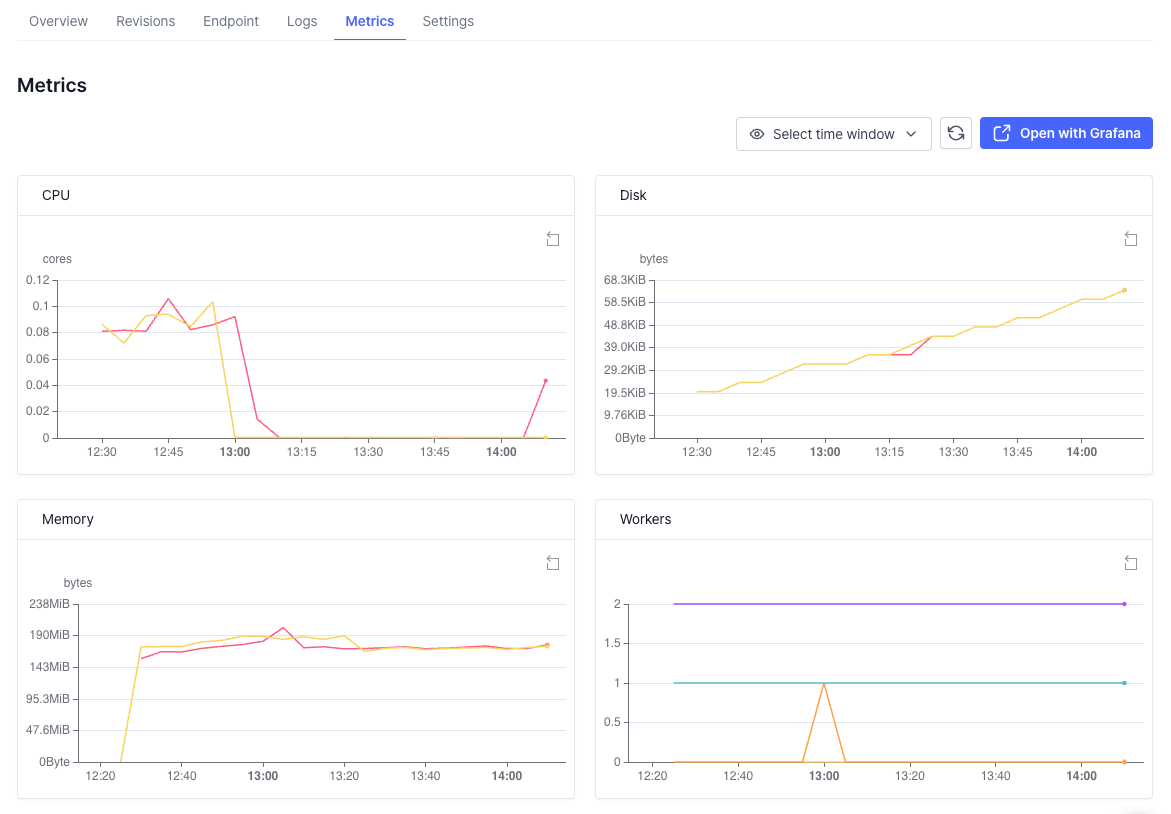
Task: Click the 1.5 label on Workers axis
Action: pos(612,643)
